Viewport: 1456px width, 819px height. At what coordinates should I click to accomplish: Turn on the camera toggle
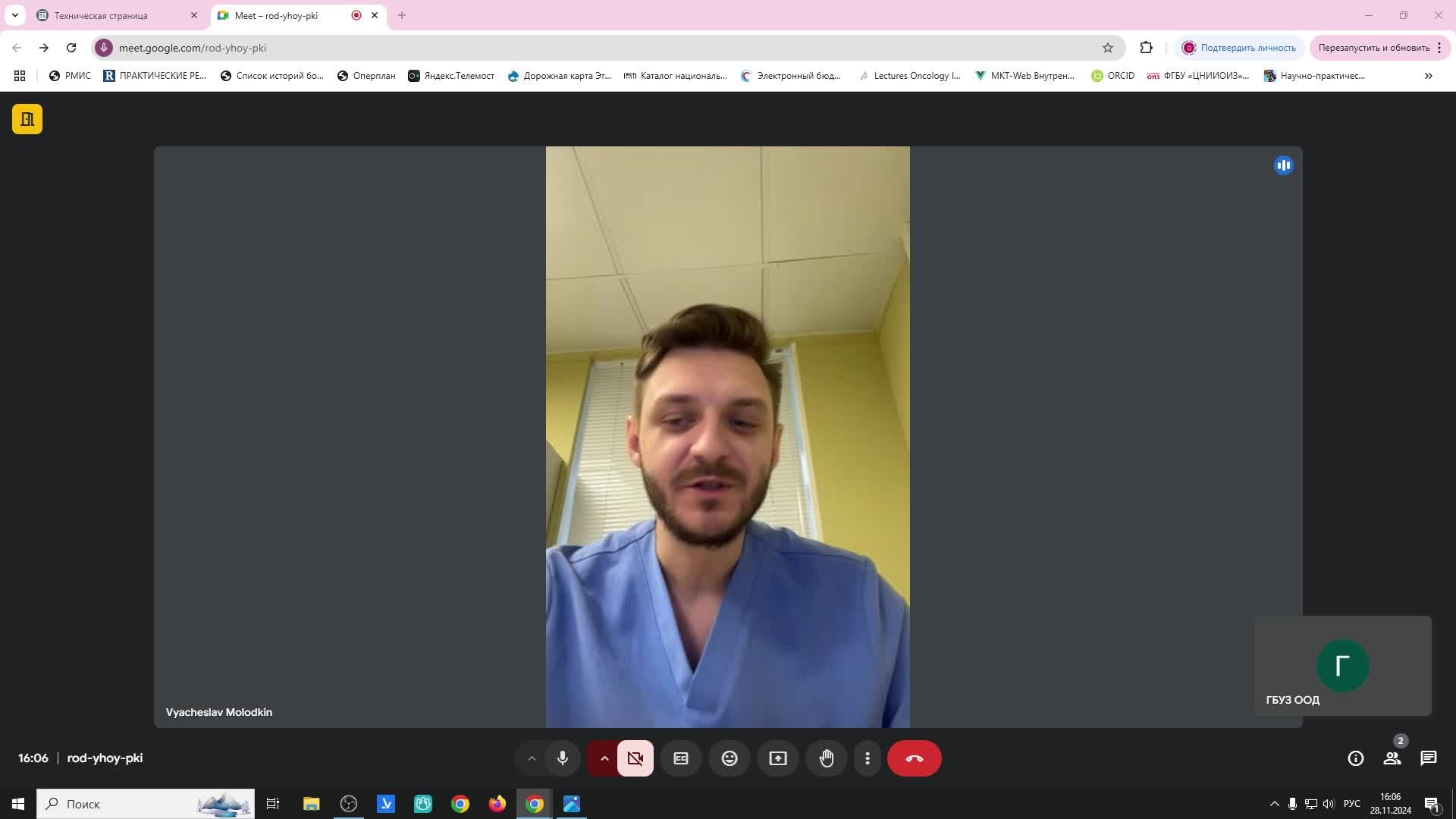pos(635,758)
